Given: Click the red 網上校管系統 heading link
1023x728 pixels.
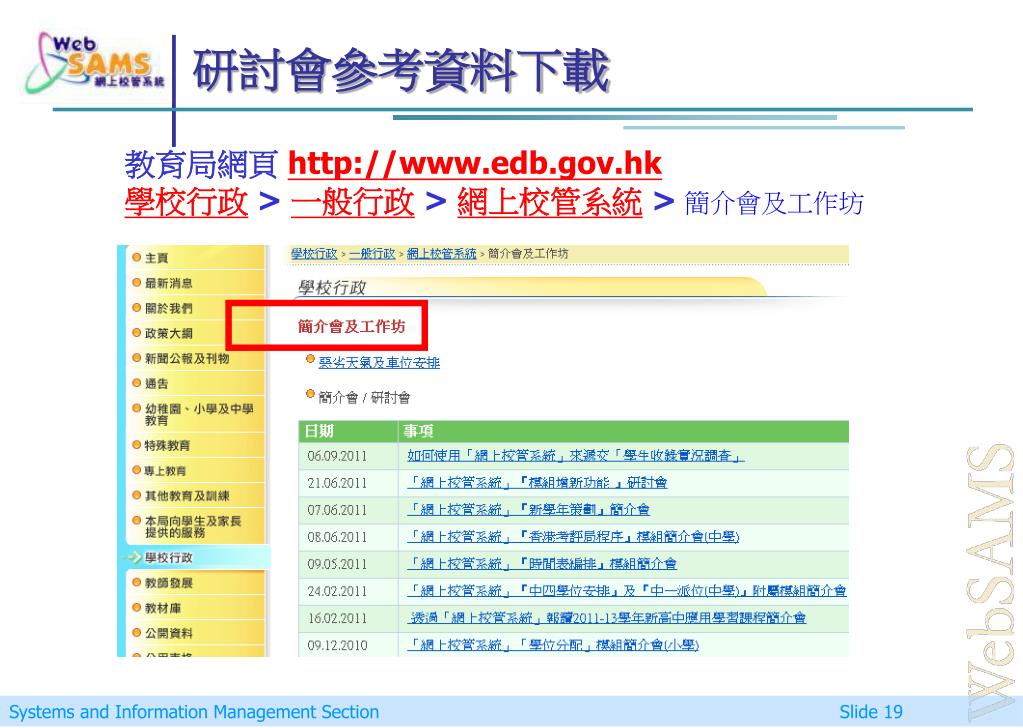Looking at the screenshot, I should point(549,202).
